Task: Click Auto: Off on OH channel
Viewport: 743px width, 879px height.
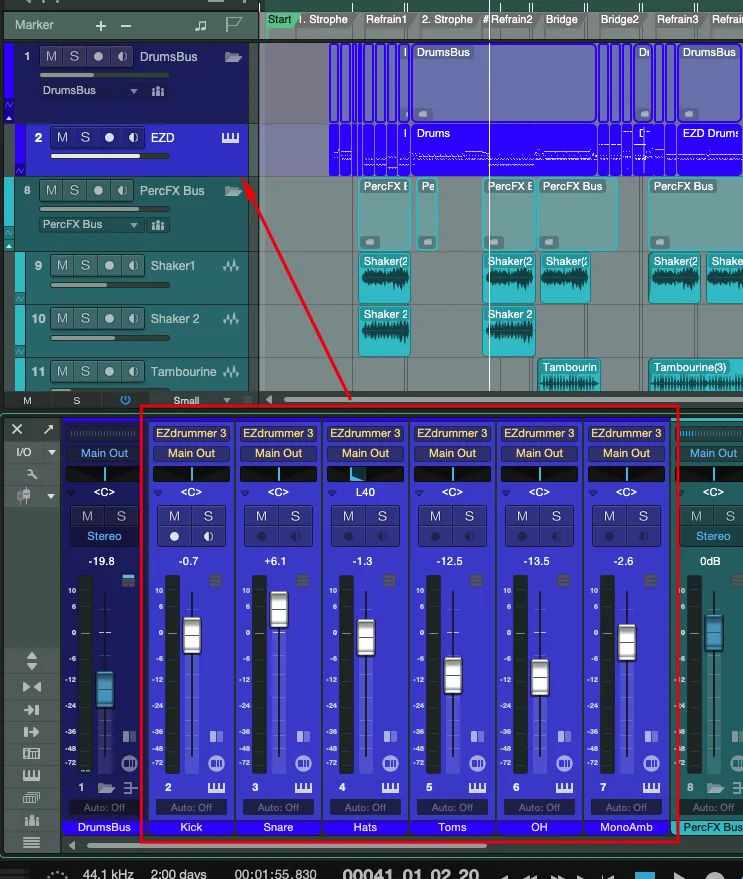Action: 539,808
